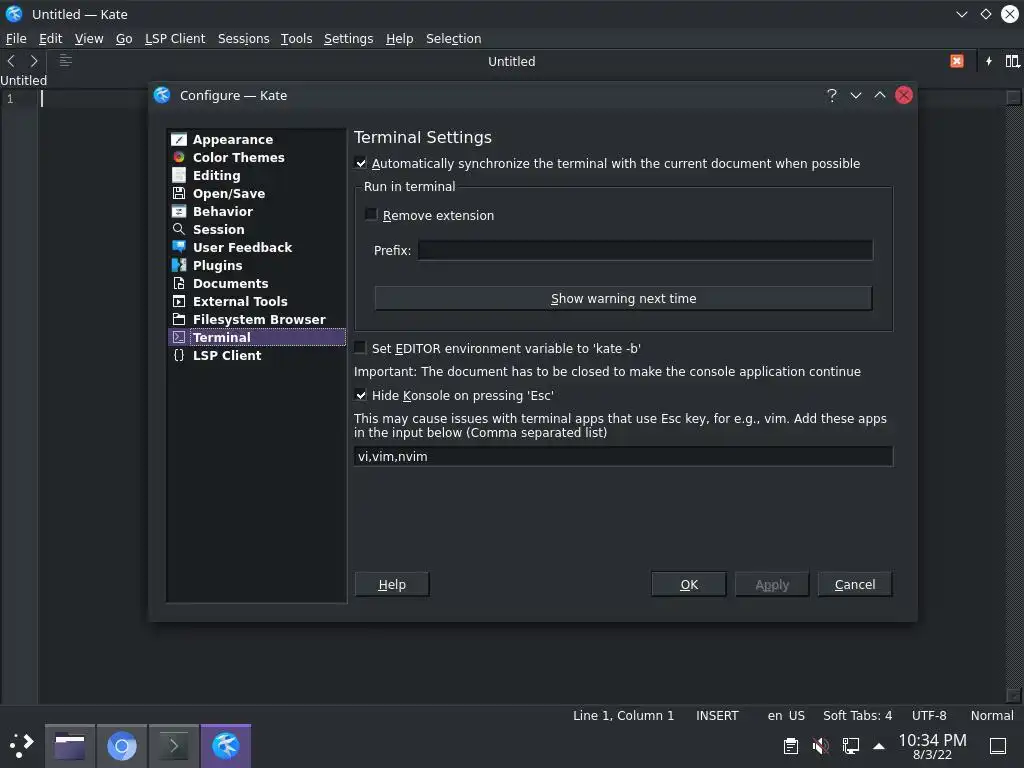Open the Go menu

coord(124,39)
